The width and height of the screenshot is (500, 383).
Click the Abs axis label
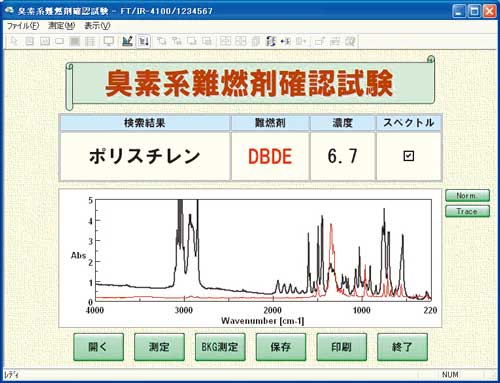[79, 256]
